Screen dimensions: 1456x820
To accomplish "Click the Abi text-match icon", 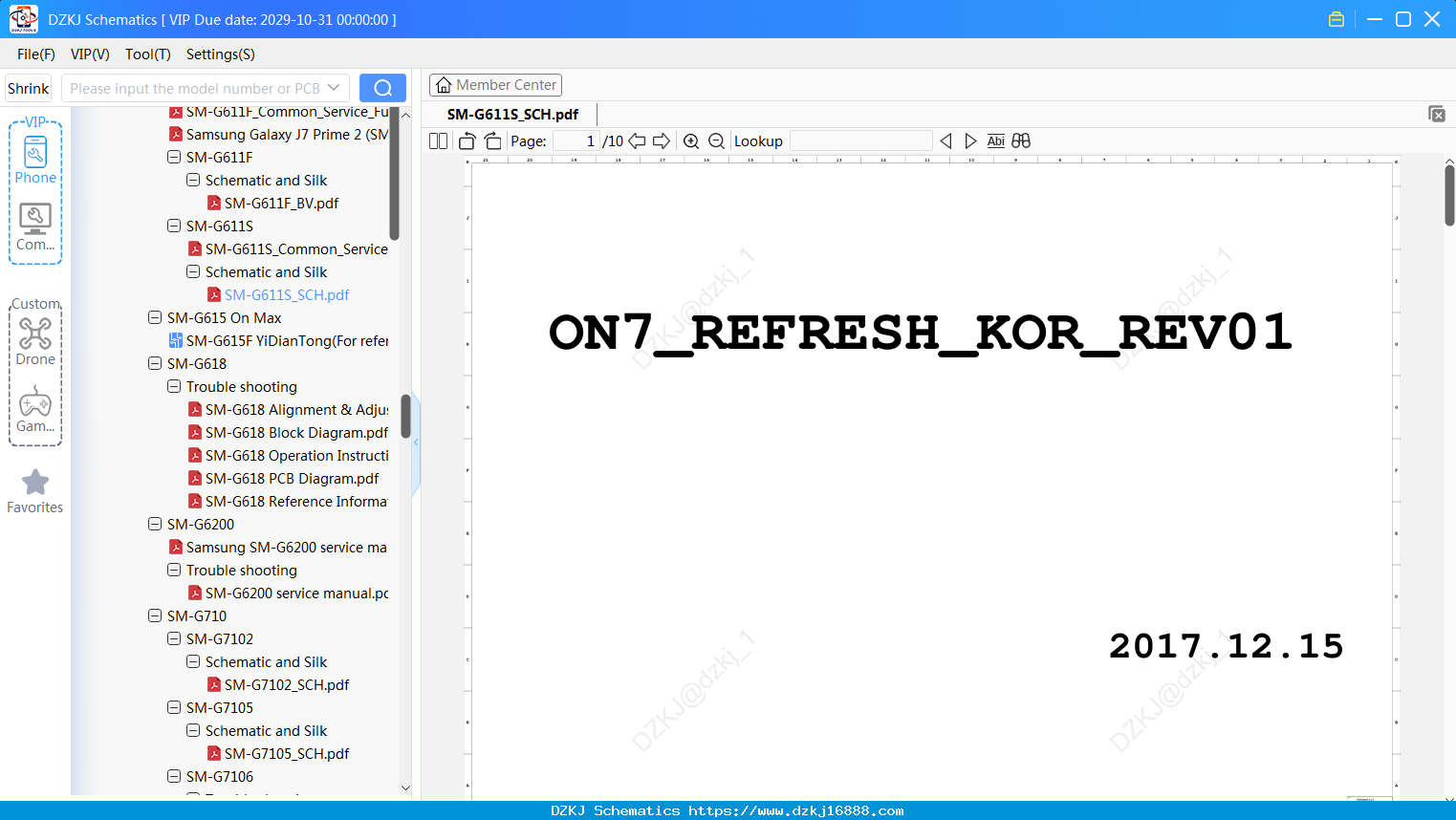I will (x=995, y=141).
